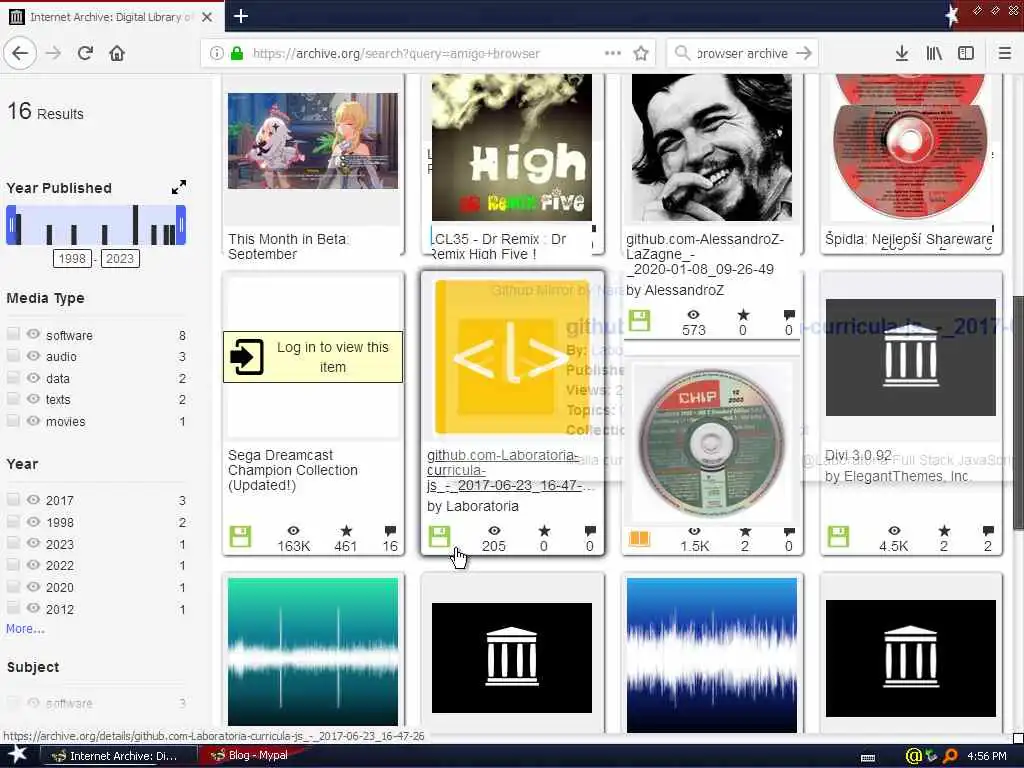Show site information icon in address bar
1024x768 pixels.
(216, 54)
